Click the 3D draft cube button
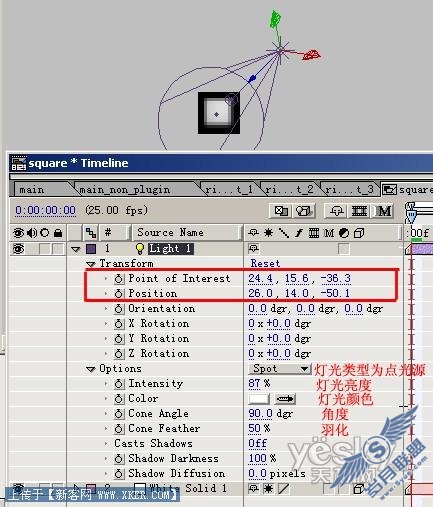Viewport: 433px width, 507px height. pos(304,211)
